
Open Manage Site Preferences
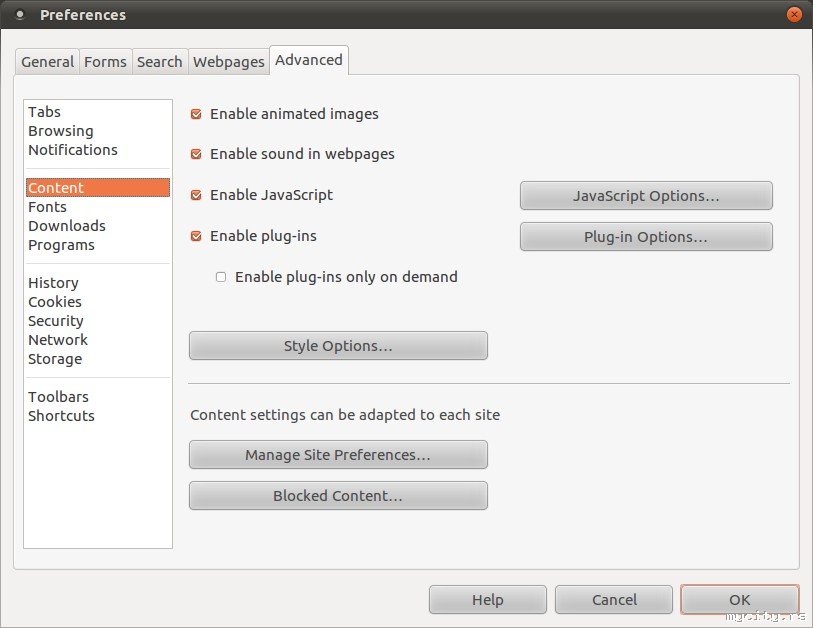pyautogui.click(x=338, y=455)
